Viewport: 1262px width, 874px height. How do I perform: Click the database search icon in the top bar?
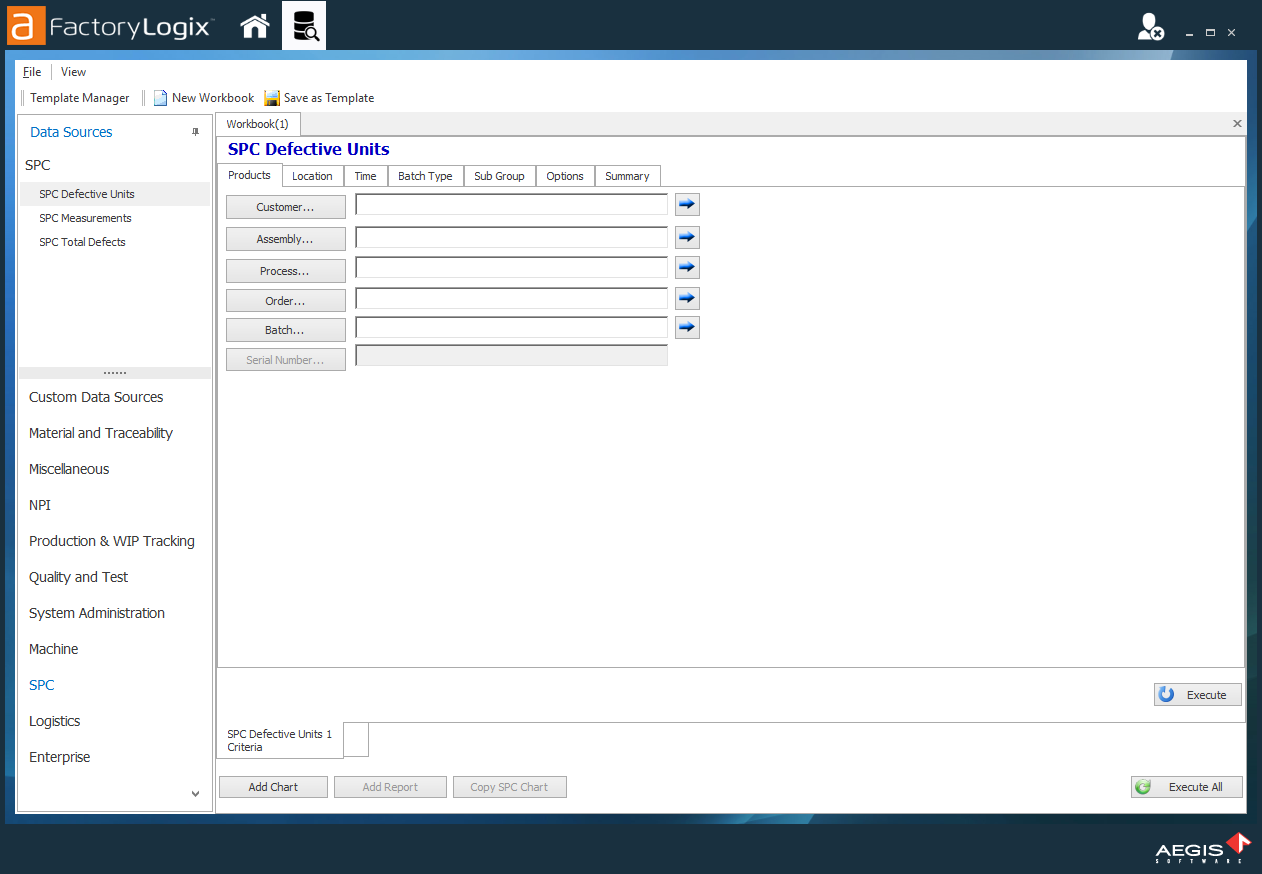pos(304,26)
